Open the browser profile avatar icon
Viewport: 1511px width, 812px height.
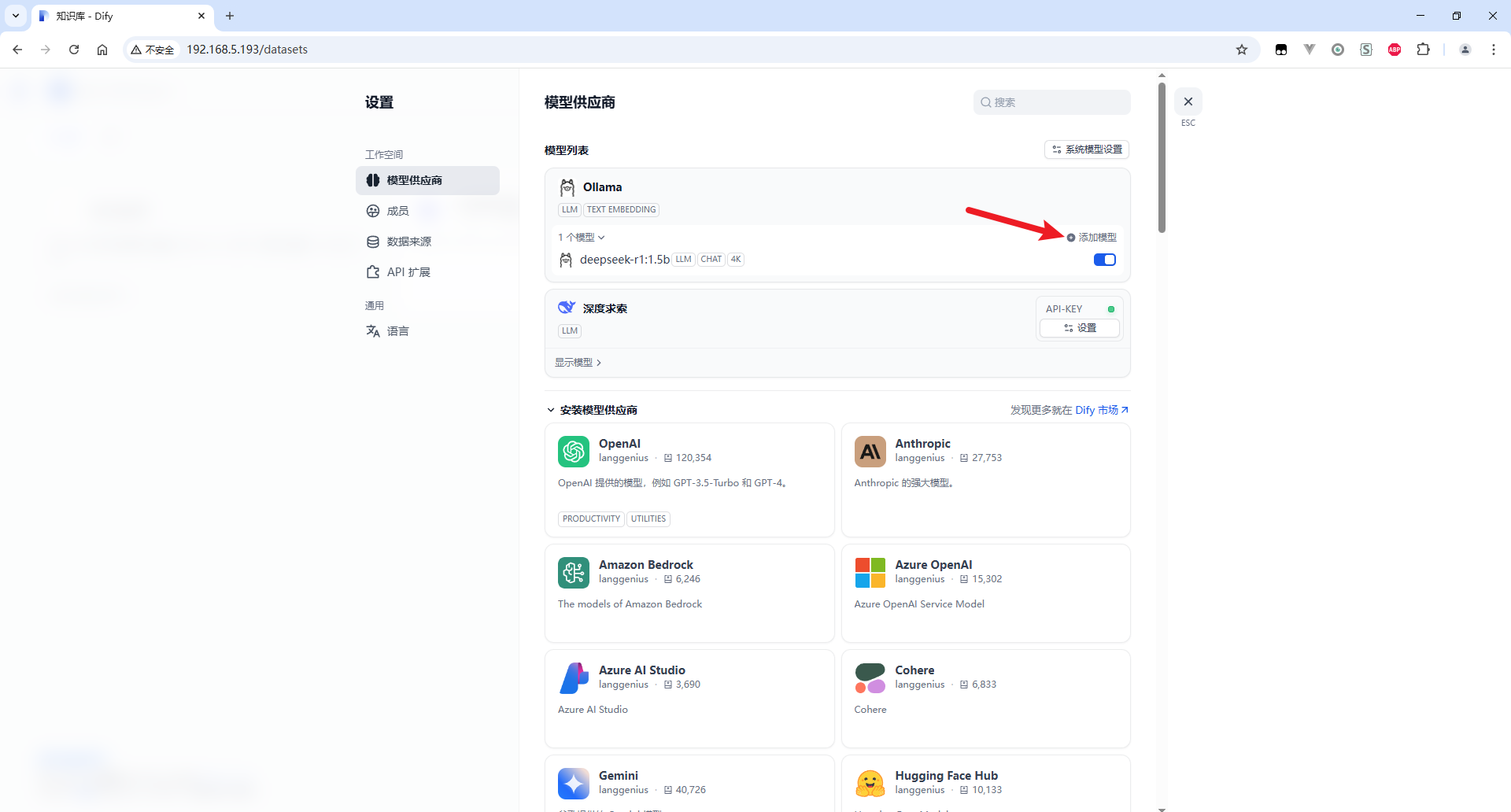click(x=1465, y=50)
